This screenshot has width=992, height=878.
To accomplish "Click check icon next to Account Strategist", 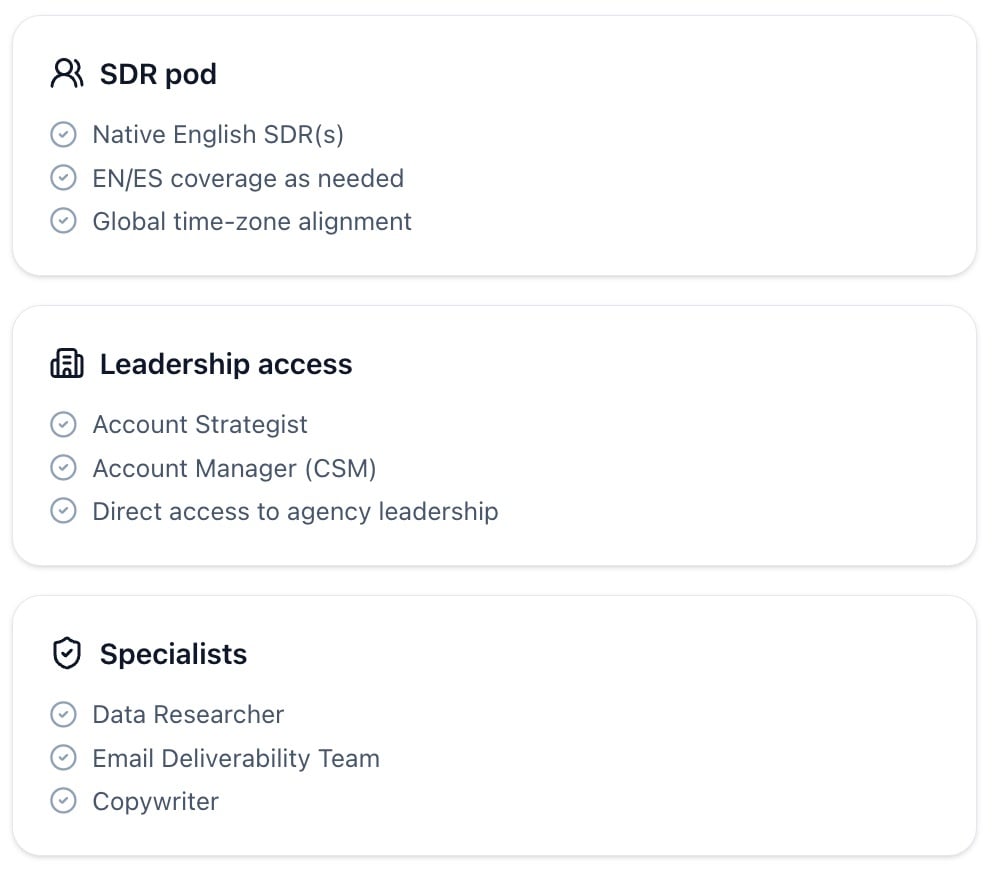I will tap(63, 424).
